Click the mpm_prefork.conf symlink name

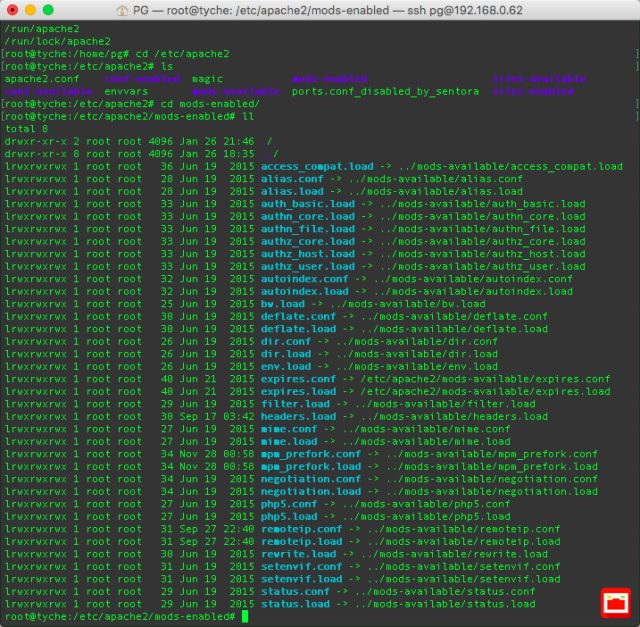click(x=311, y=454)
